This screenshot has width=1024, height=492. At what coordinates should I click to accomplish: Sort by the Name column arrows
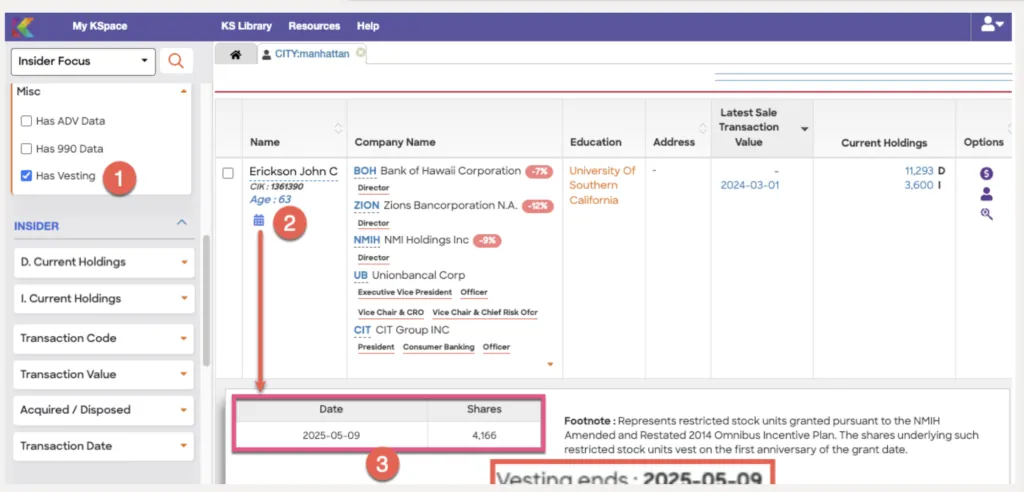[x=338, y=128]
